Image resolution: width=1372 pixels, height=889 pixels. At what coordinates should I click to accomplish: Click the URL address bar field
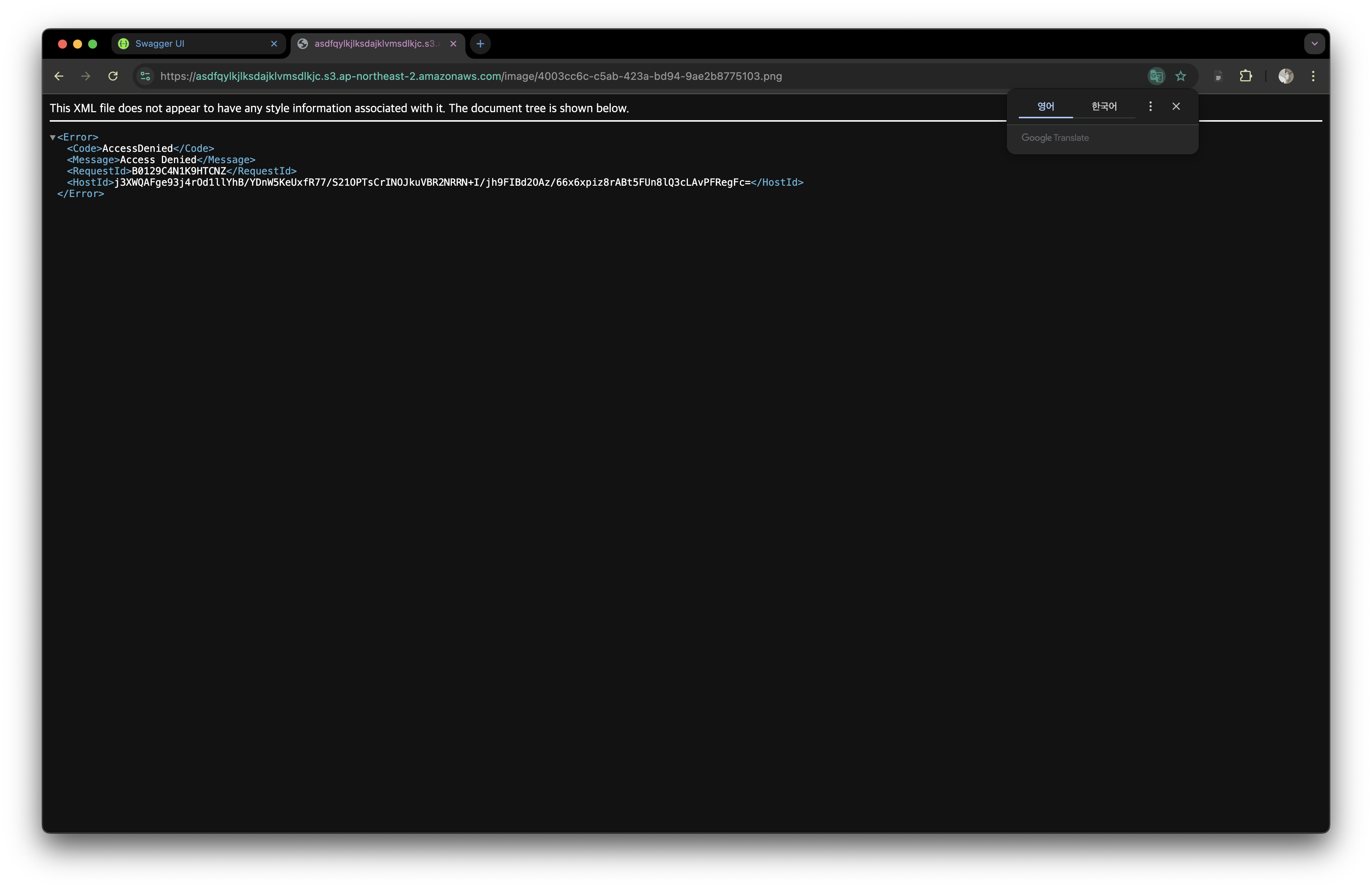(x=634, y=76)
